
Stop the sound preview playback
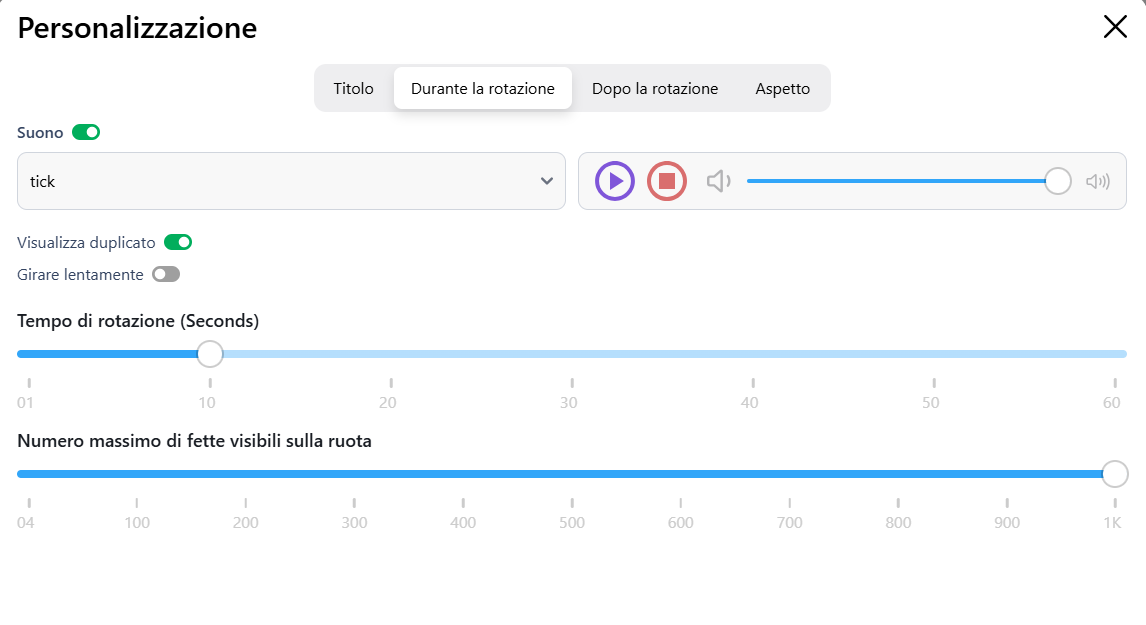tap(667, 181)
